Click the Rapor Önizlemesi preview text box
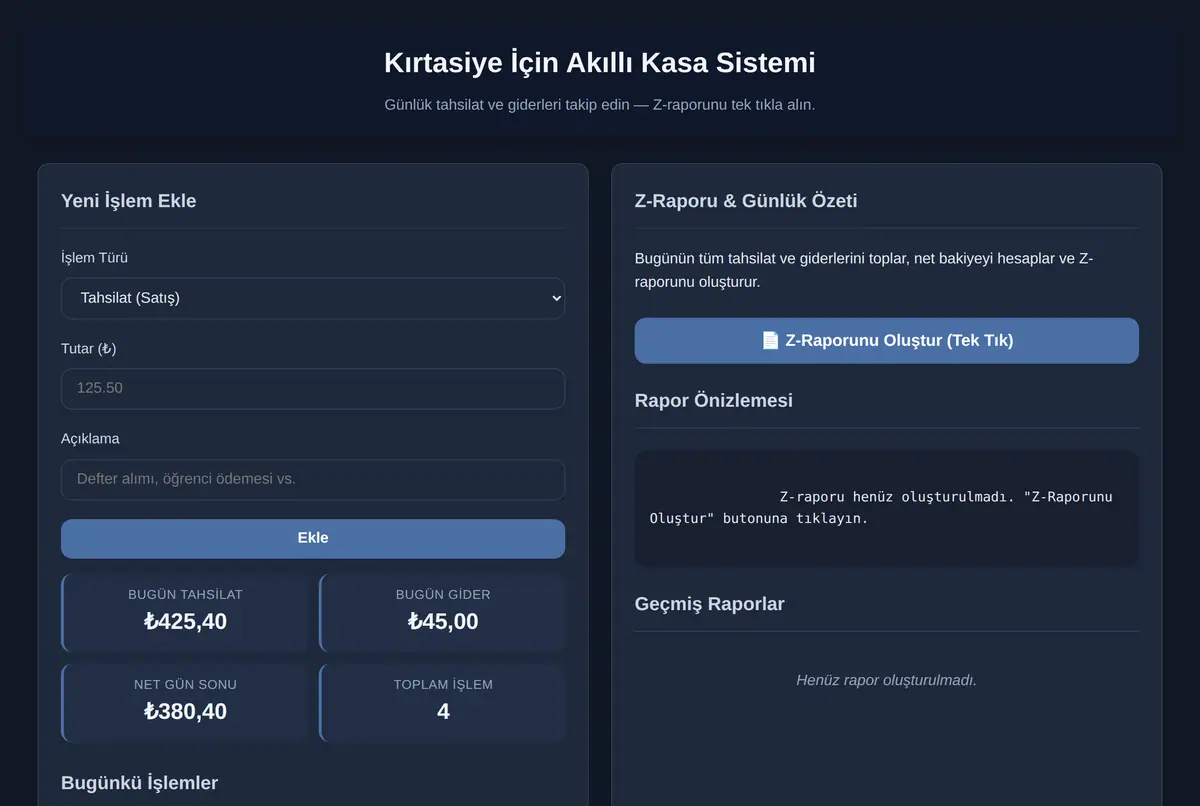 (887, 508)
